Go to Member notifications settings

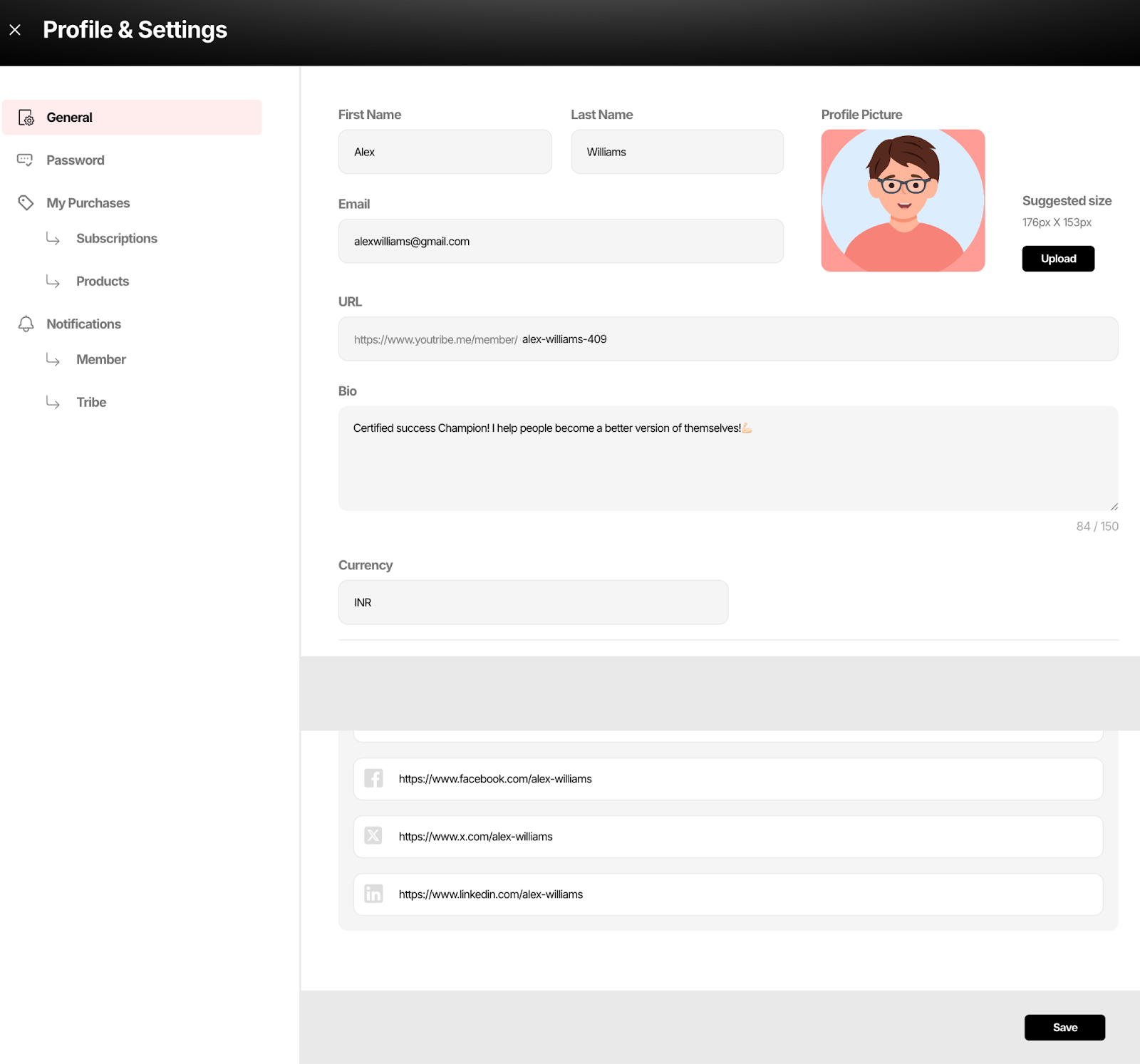click(101, 360)
